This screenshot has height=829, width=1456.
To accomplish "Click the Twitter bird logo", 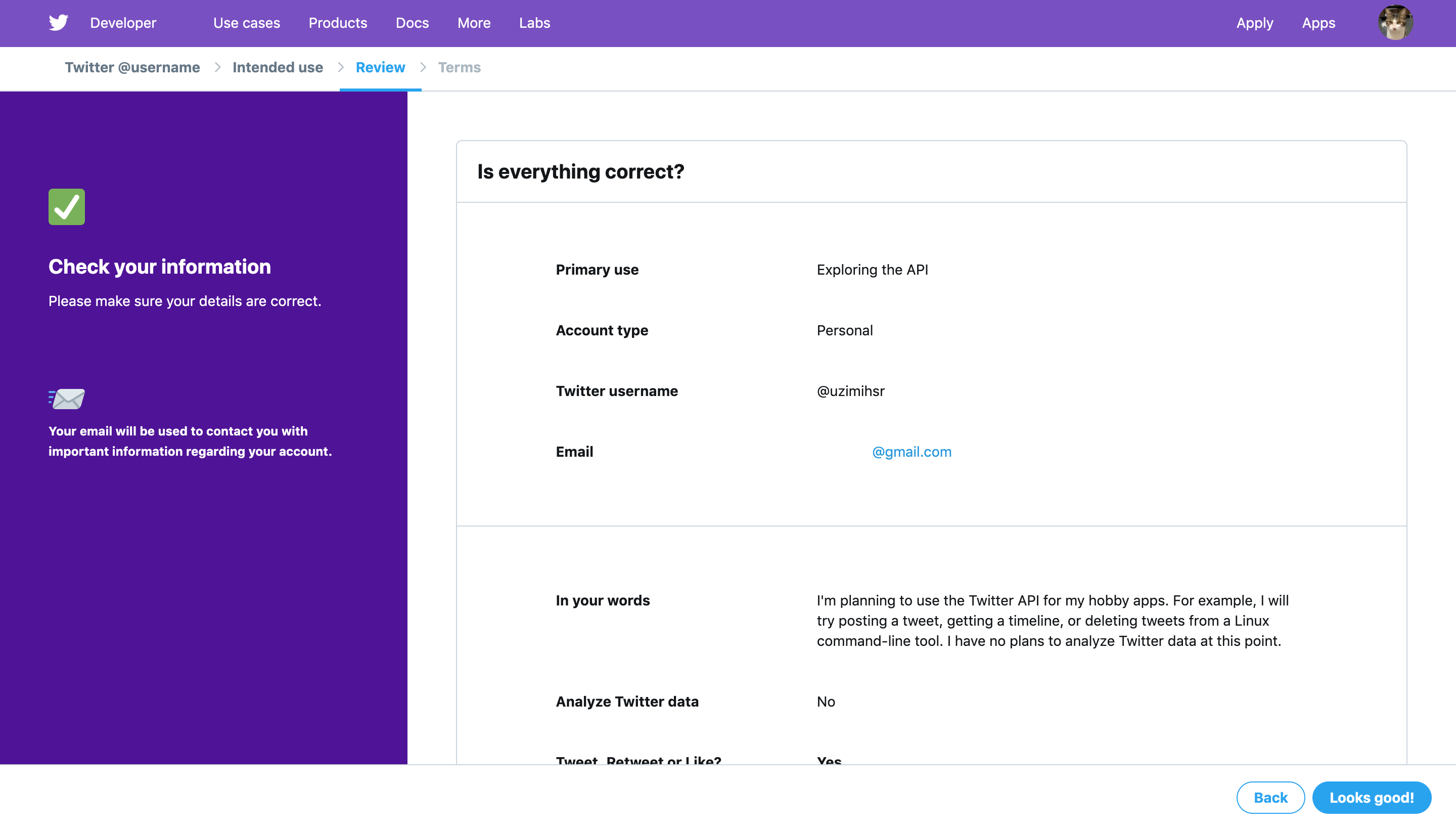I will click(58, 23).
